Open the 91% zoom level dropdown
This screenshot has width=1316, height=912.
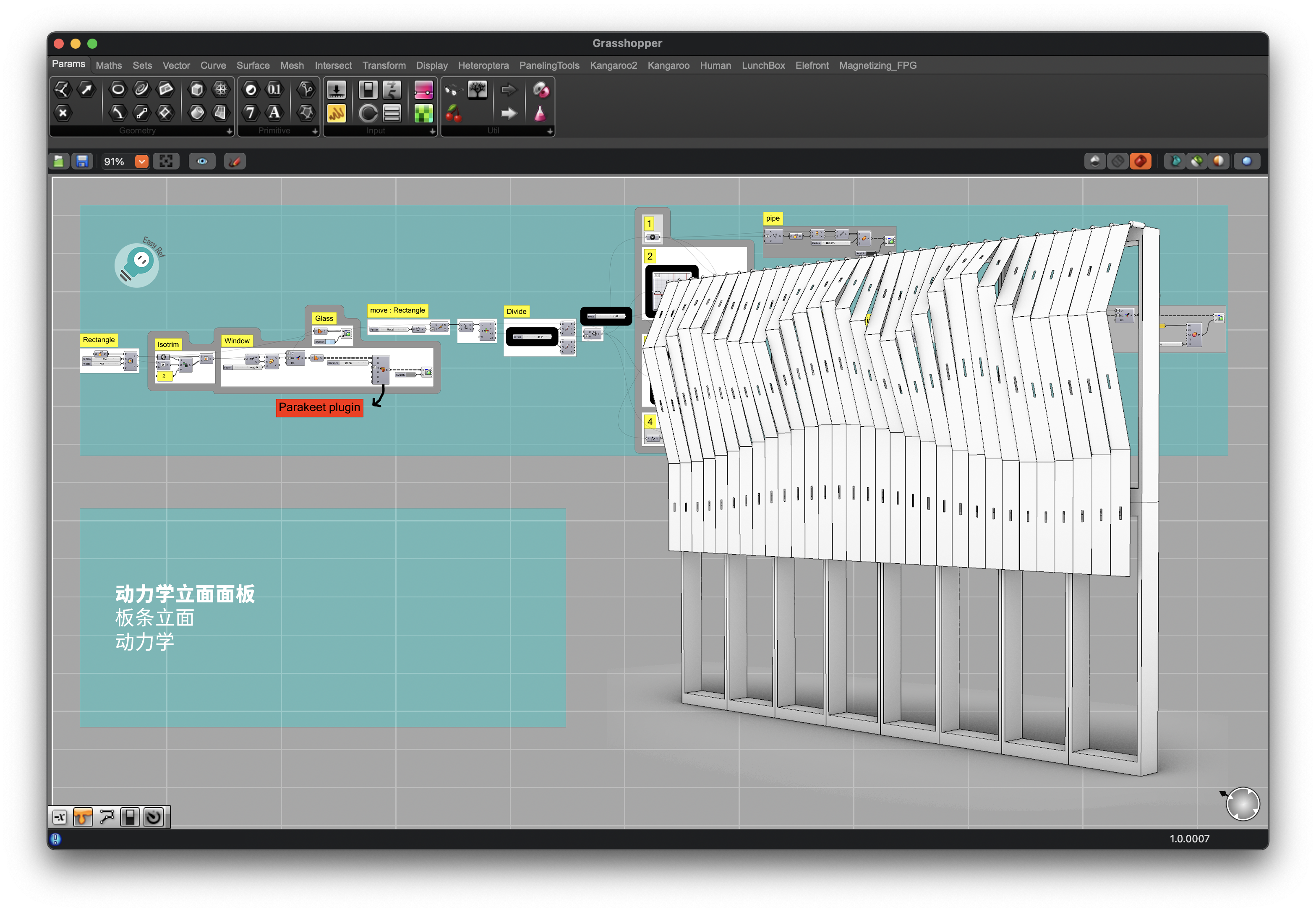coord(141,162)
